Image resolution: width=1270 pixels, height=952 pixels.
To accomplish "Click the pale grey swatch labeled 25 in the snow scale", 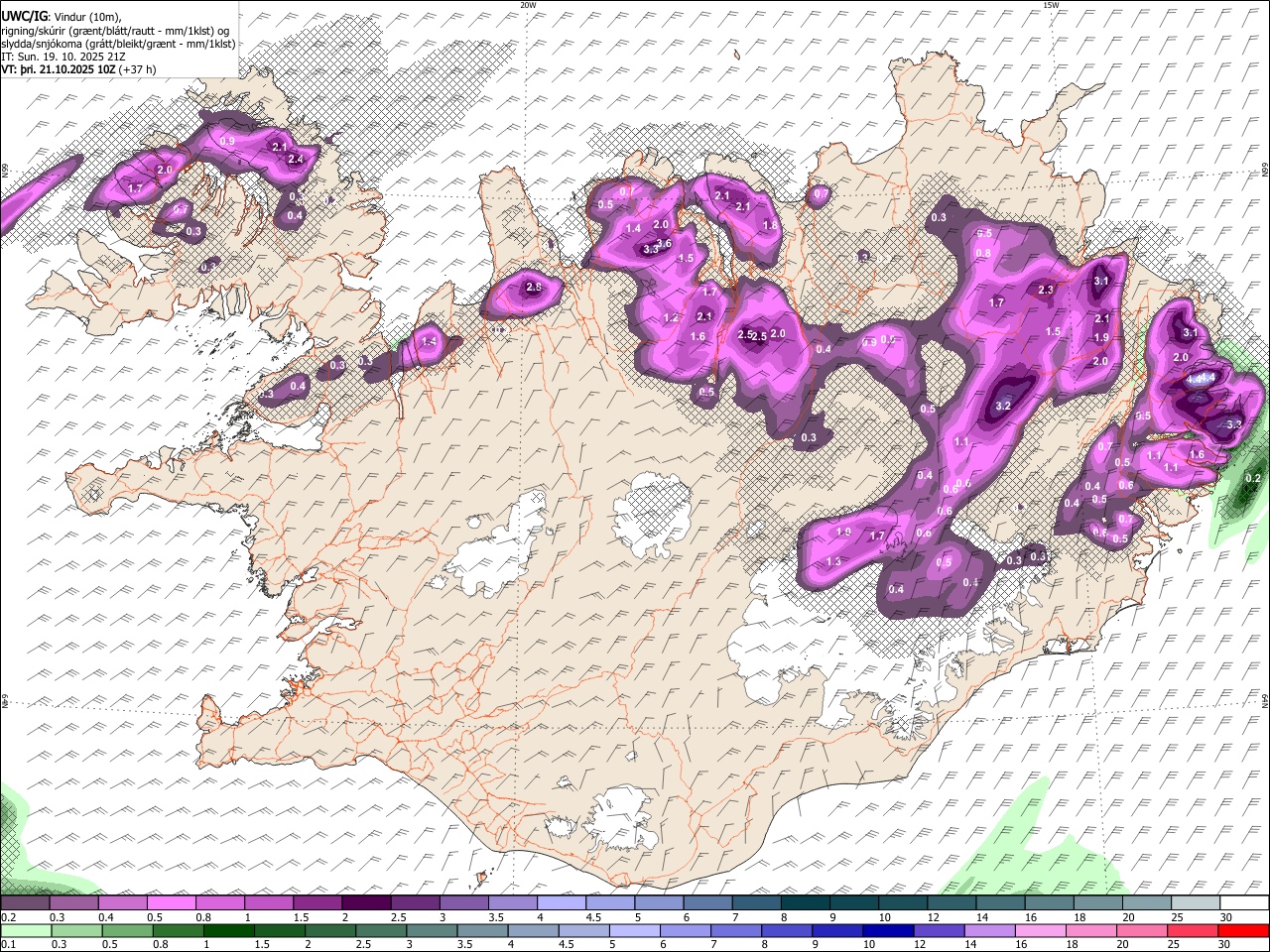I will 1194,902.
